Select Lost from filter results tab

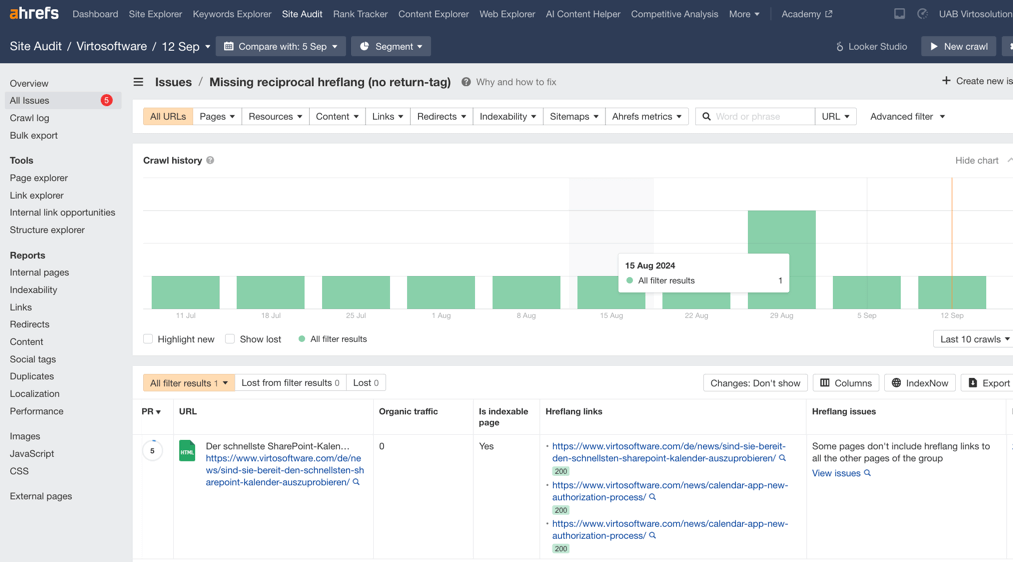point(290,382)
